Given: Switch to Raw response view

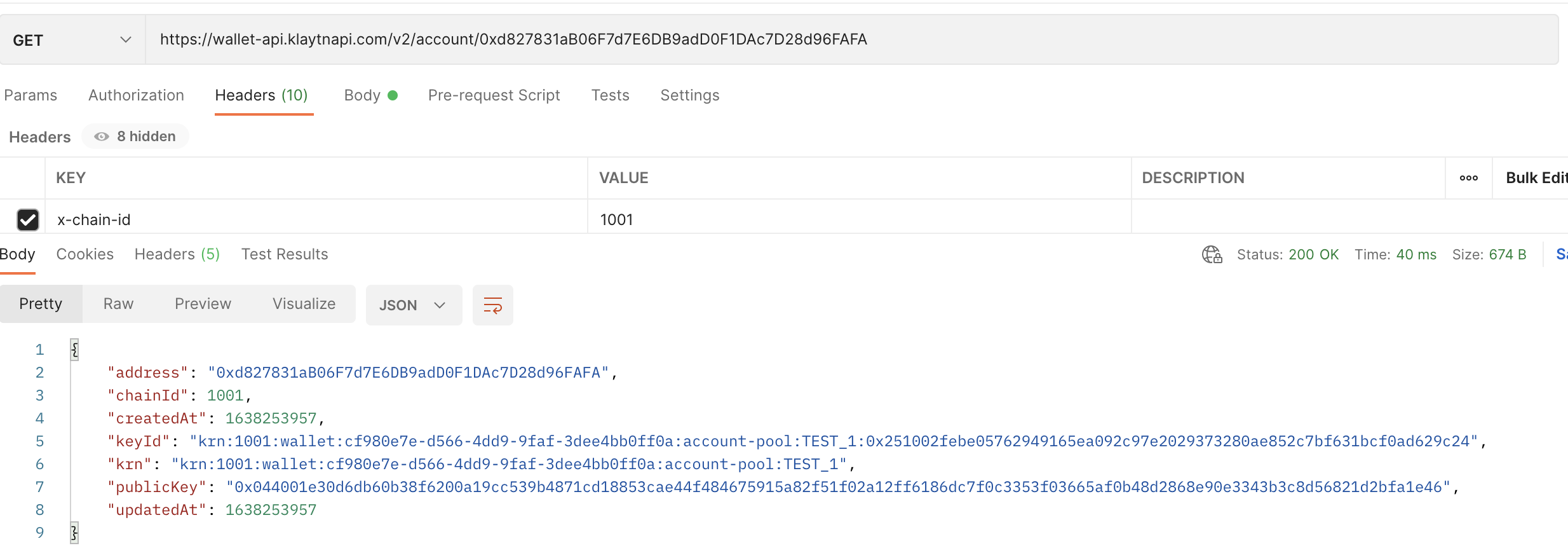Looking at the screenshot, I should 118,304.
